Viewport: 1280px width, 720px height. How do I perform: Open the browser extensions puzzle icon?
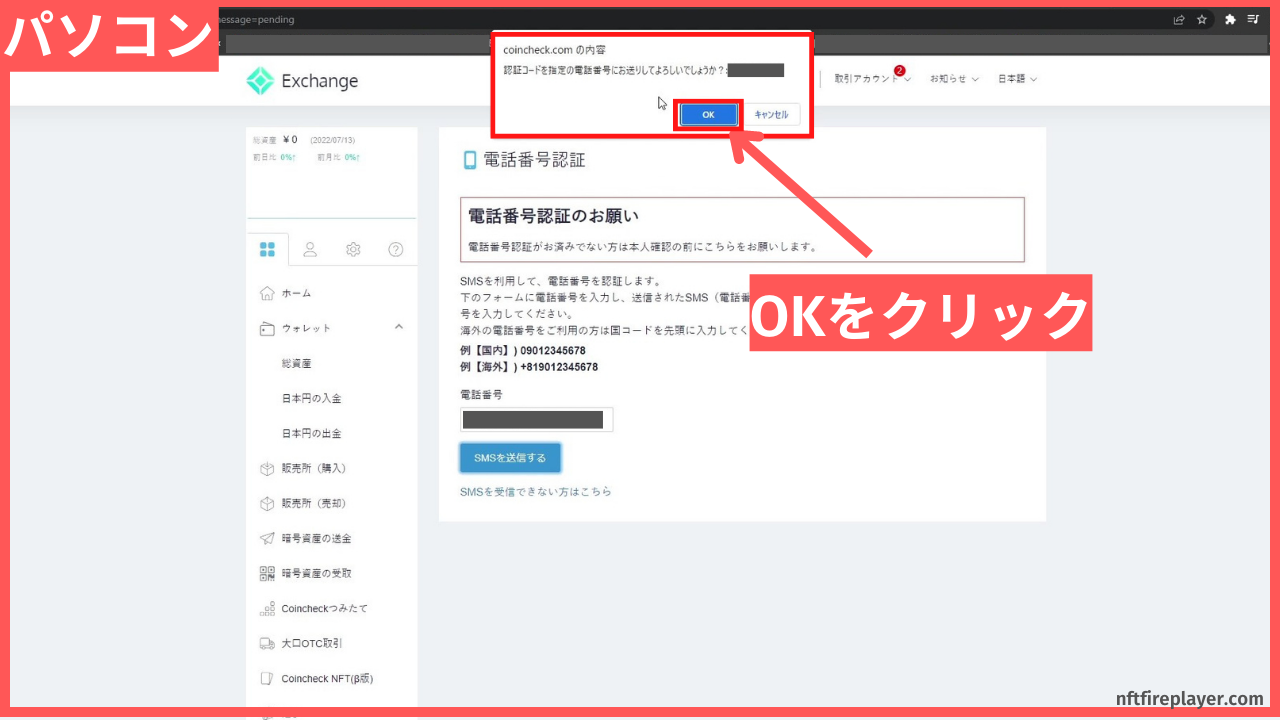[x=1230, y=19]
